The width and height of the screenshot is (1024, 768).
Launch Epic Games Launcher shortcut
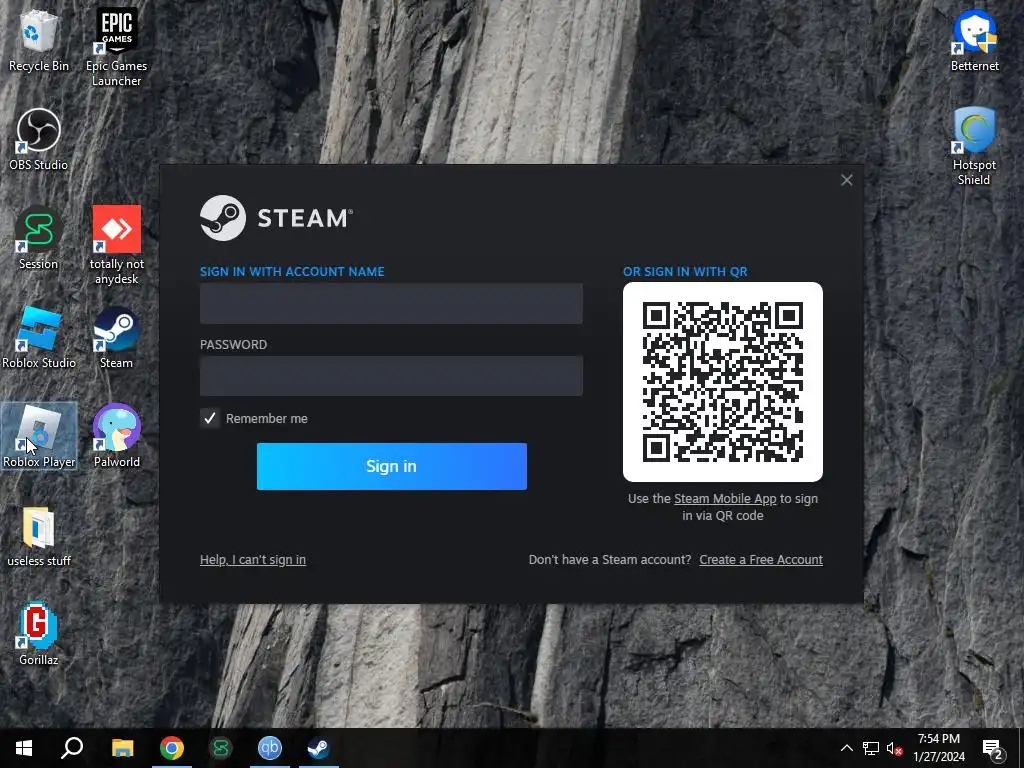tap(116, 47)
